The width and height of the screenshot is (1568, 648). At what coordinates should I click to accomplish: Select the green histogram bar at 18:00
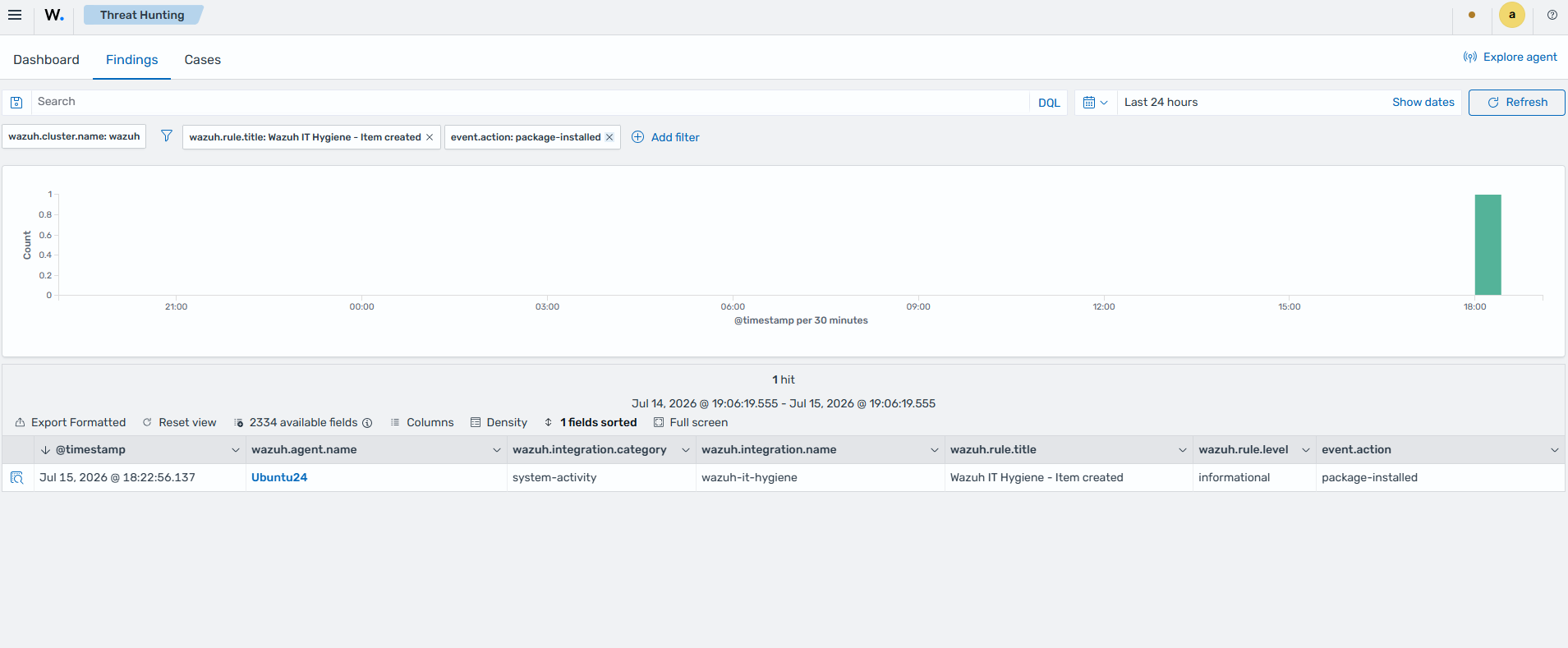pos(1488,245)
